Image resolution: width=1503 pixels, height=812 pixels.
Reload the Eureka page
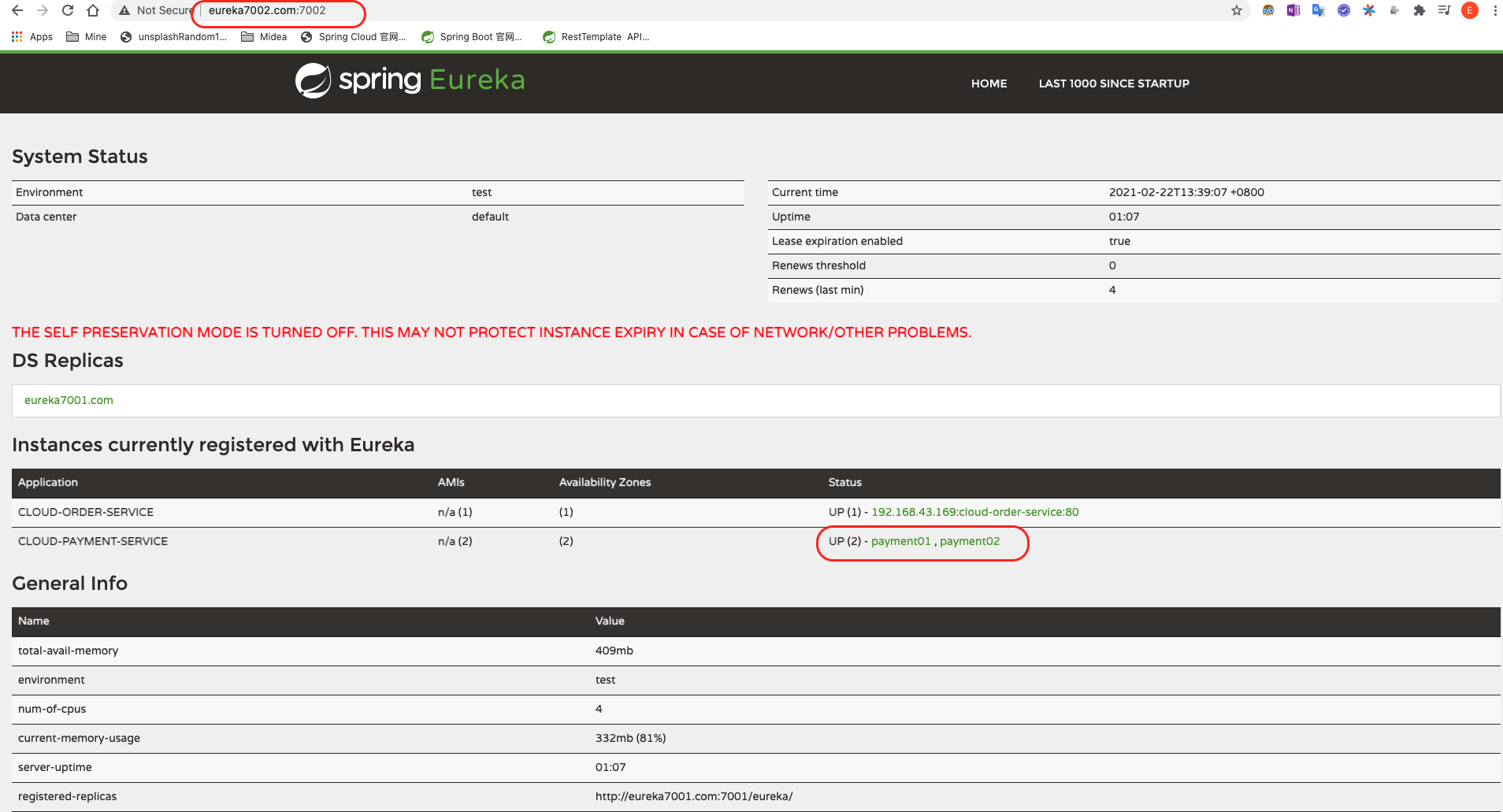coord(68,10)
